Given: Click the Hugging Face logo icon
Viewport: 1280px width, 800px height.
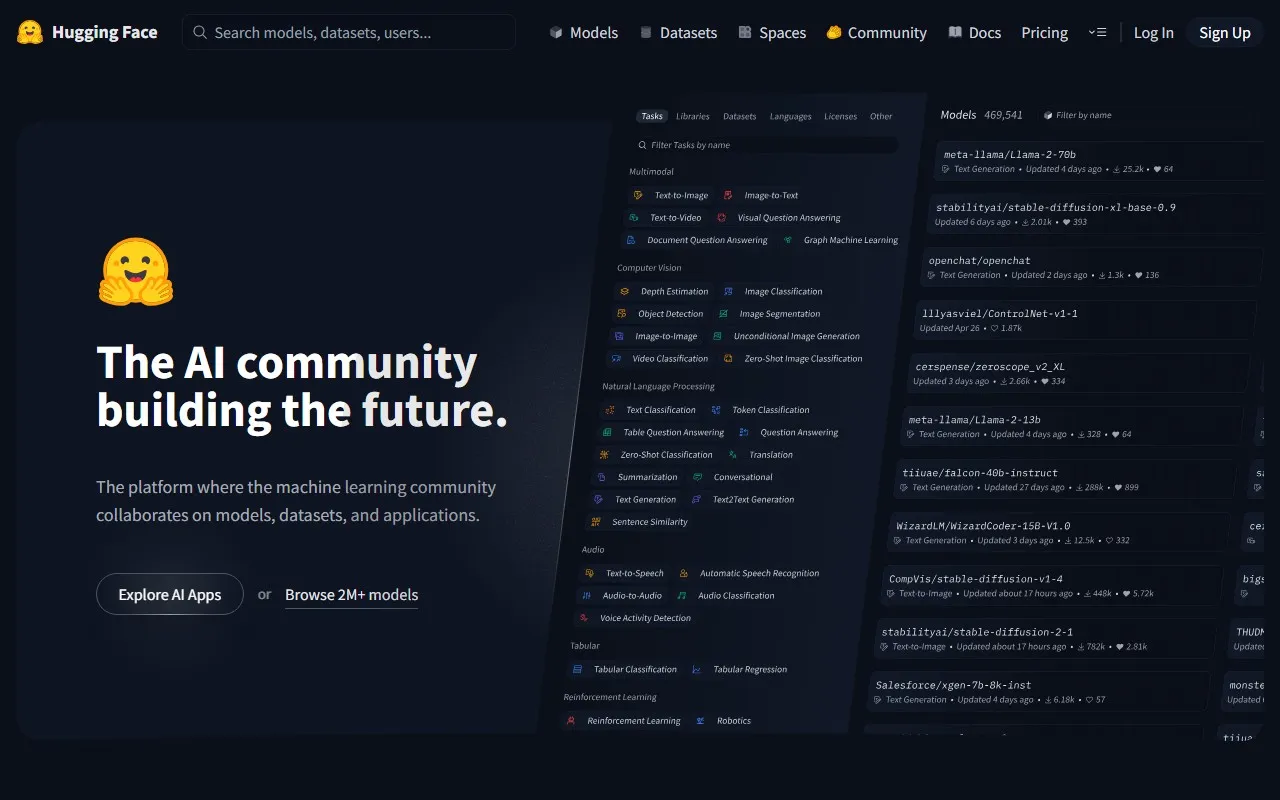Looking at the screenshot, I should pos(30,32).
